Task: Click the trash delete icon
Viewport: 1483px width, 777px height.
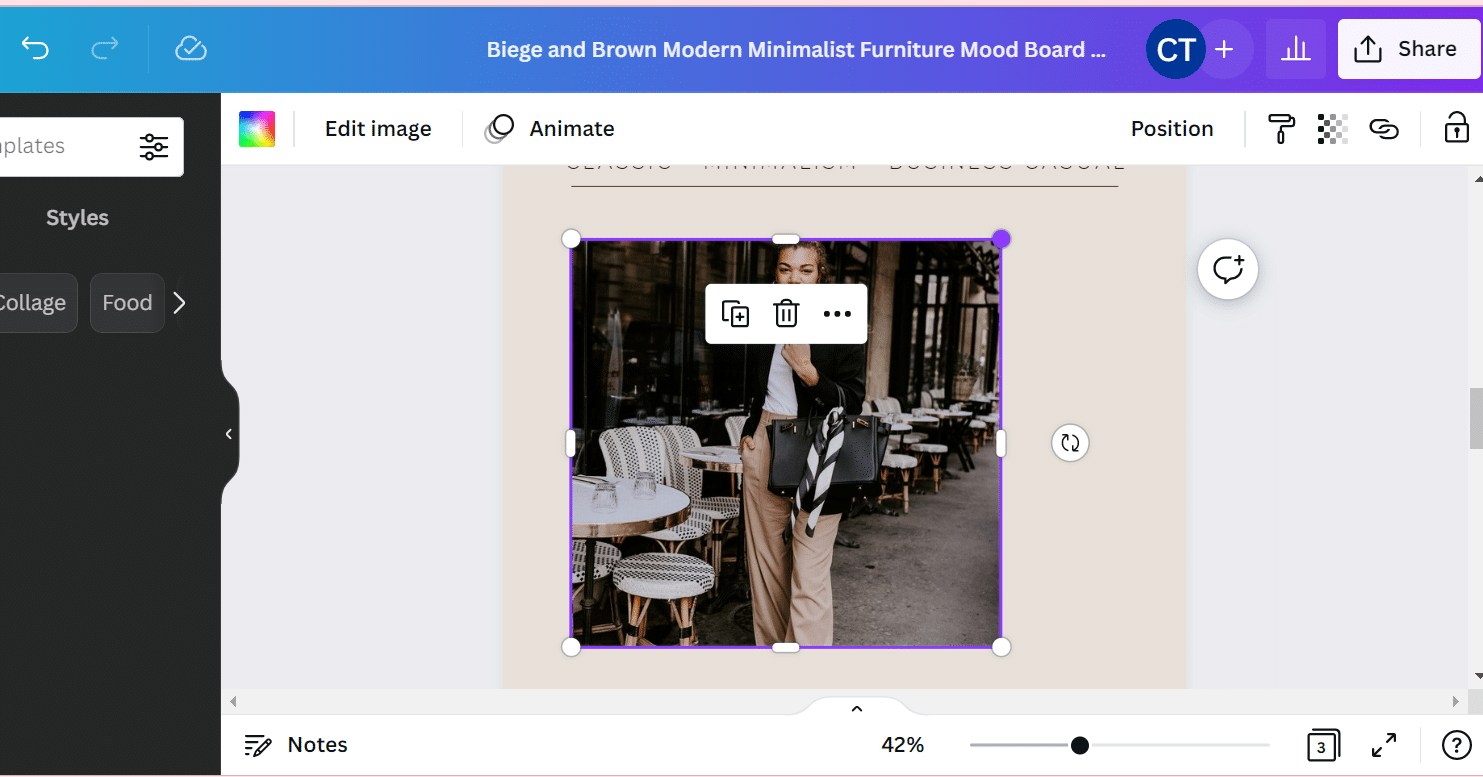Action: [x=786, y=314]
